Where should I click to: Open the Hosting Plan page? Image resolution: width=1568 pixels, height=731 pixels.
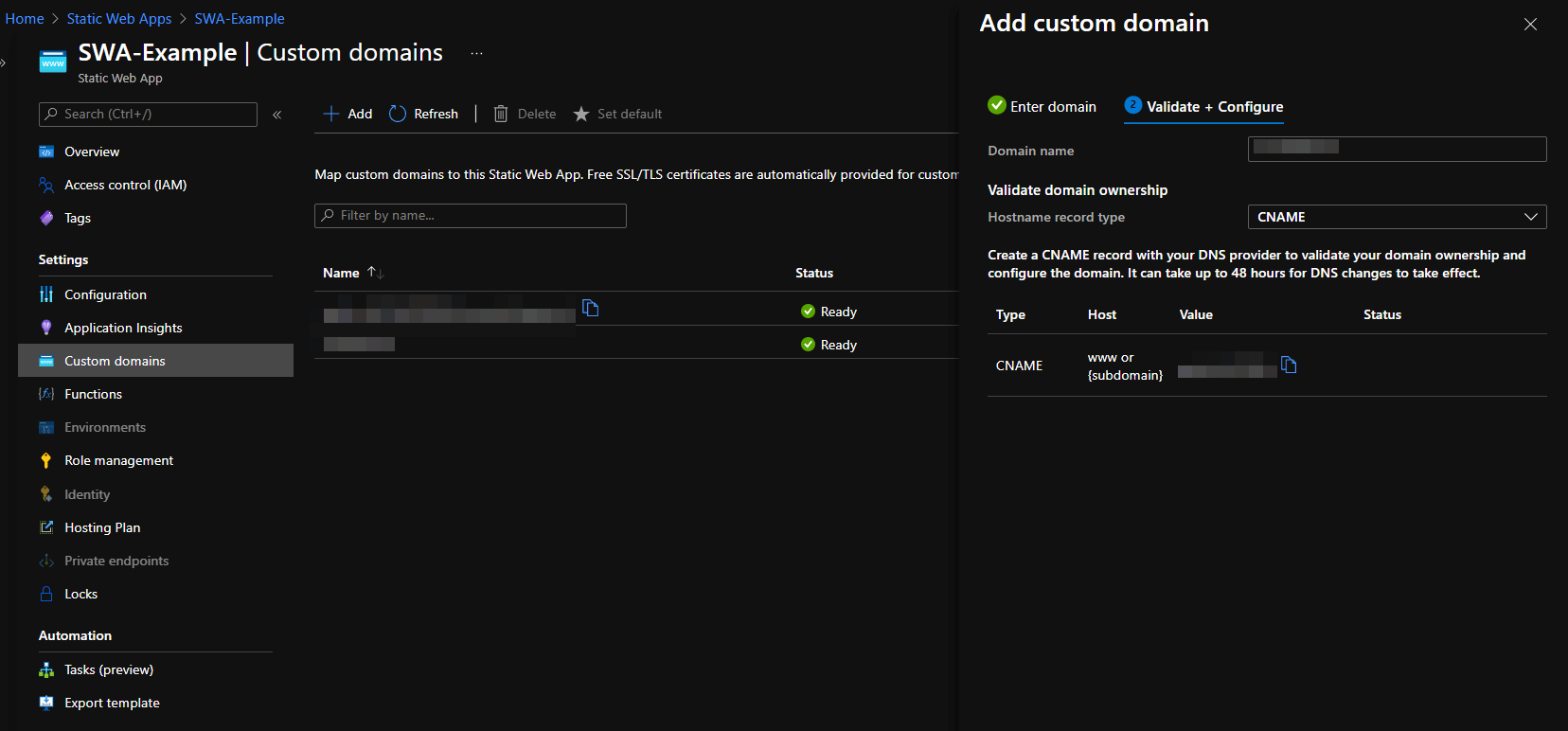102,527
